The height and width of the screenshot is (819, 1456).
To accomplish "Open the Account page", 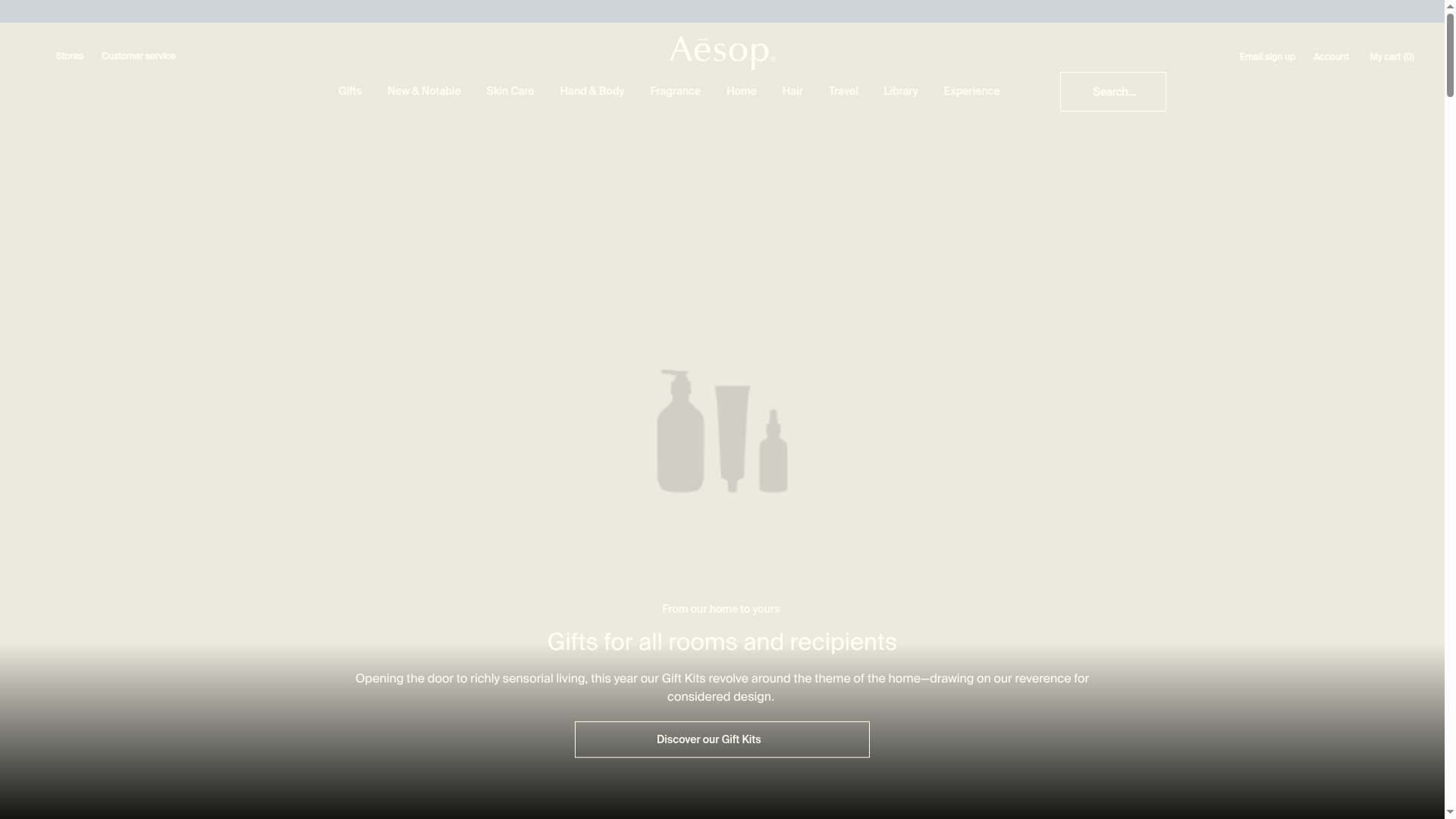I will click(x=1330, y=56).
